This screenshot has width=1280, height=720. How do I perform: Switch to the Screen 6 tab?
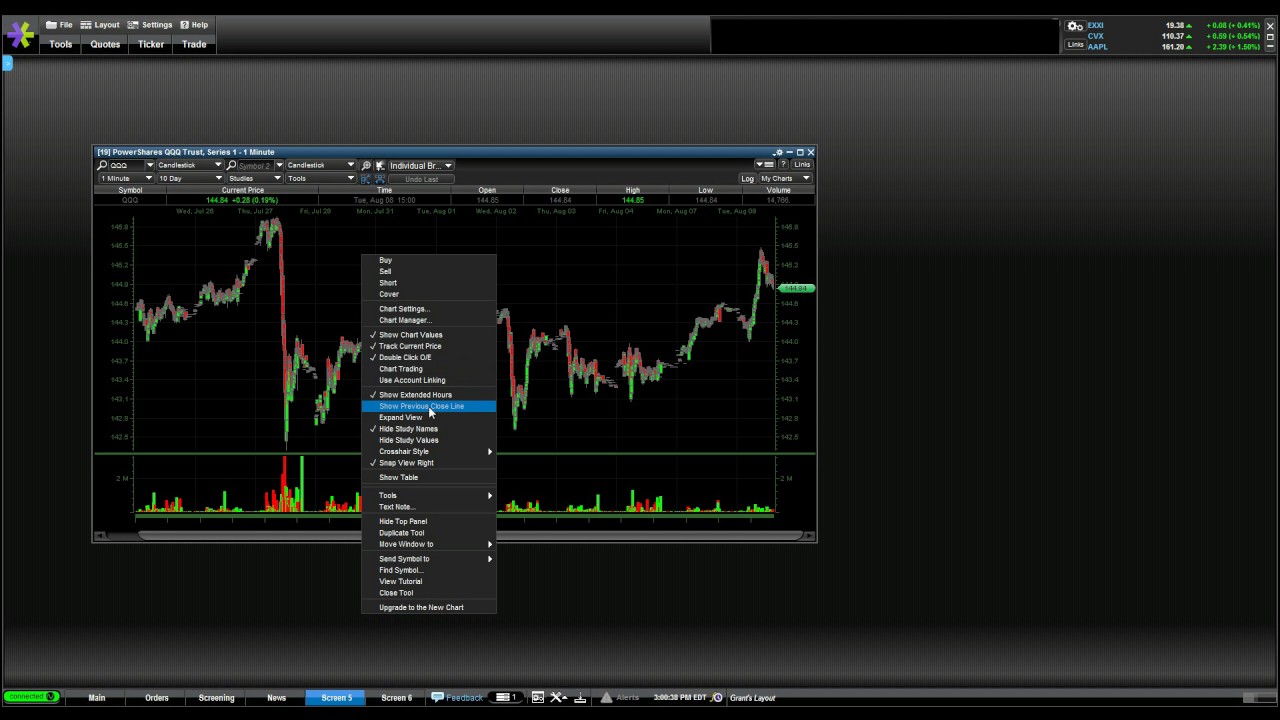coord(396,697)
